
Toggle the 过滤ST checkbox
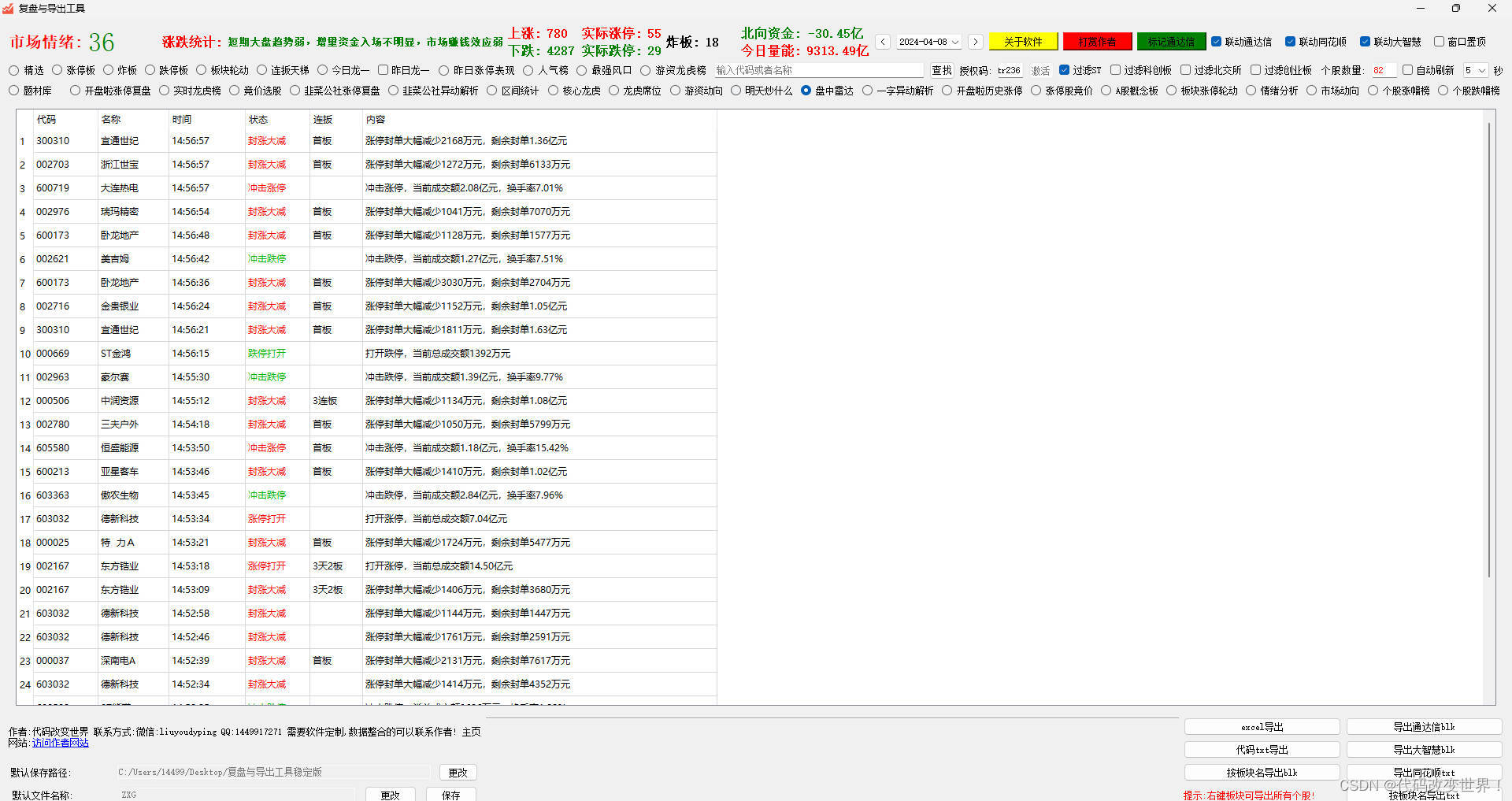[1065, 70]
